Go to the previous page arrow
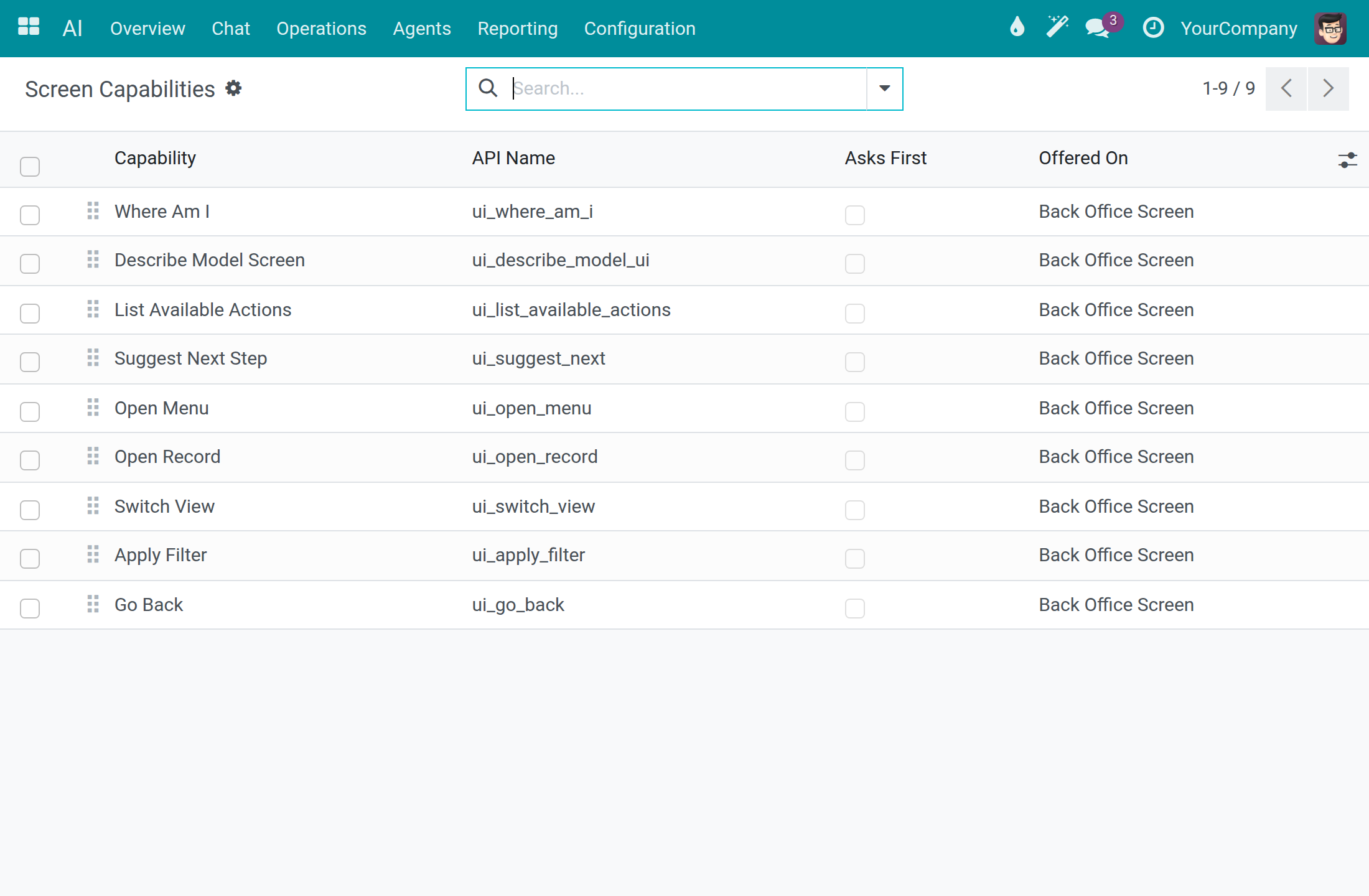 click(1286, 88)
